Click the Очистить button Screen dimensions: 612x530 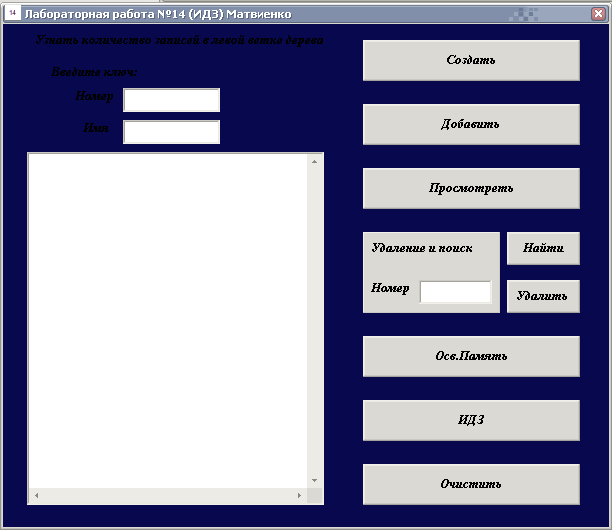(471, 484)
